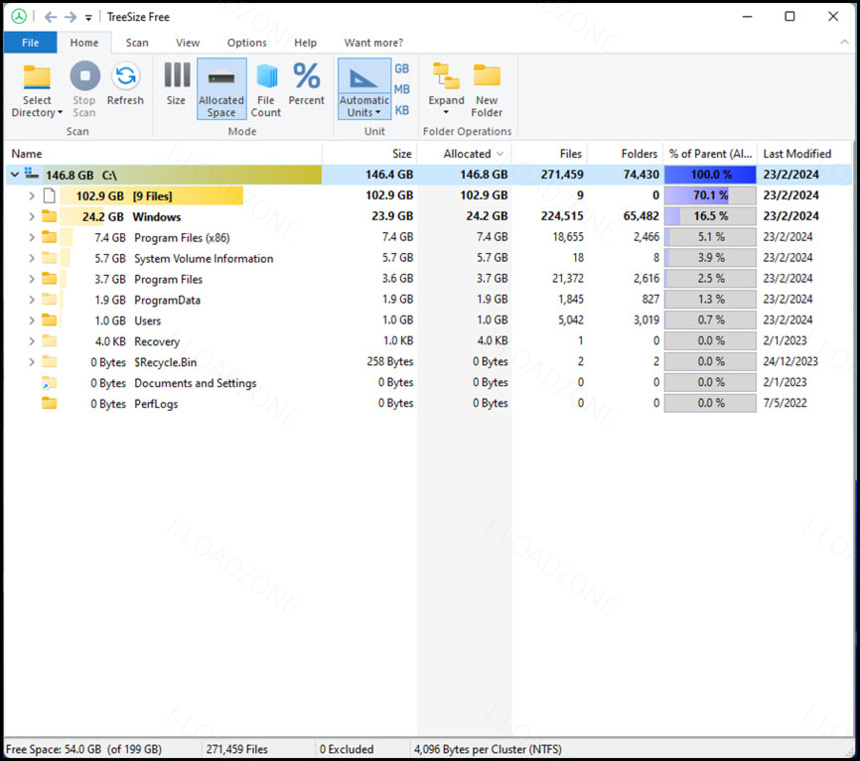Click the file icon of [9 Files]
Image resolution: width=860 pixels, height=761 pixels.
pyautogui.click(x=49, y=195)
